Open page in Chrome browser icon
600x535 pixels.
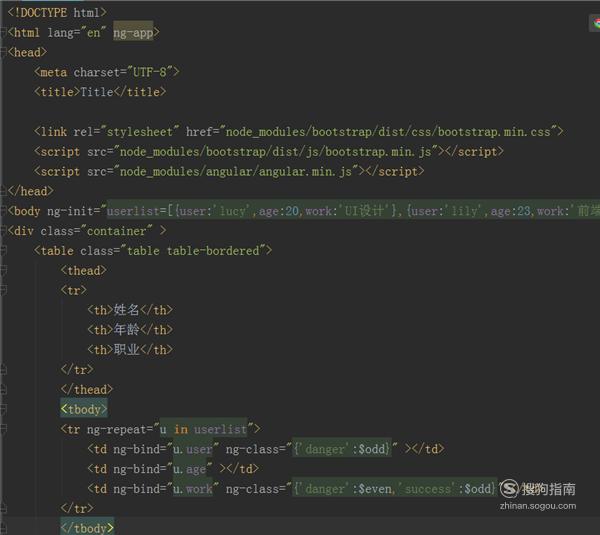coord(596,23)
